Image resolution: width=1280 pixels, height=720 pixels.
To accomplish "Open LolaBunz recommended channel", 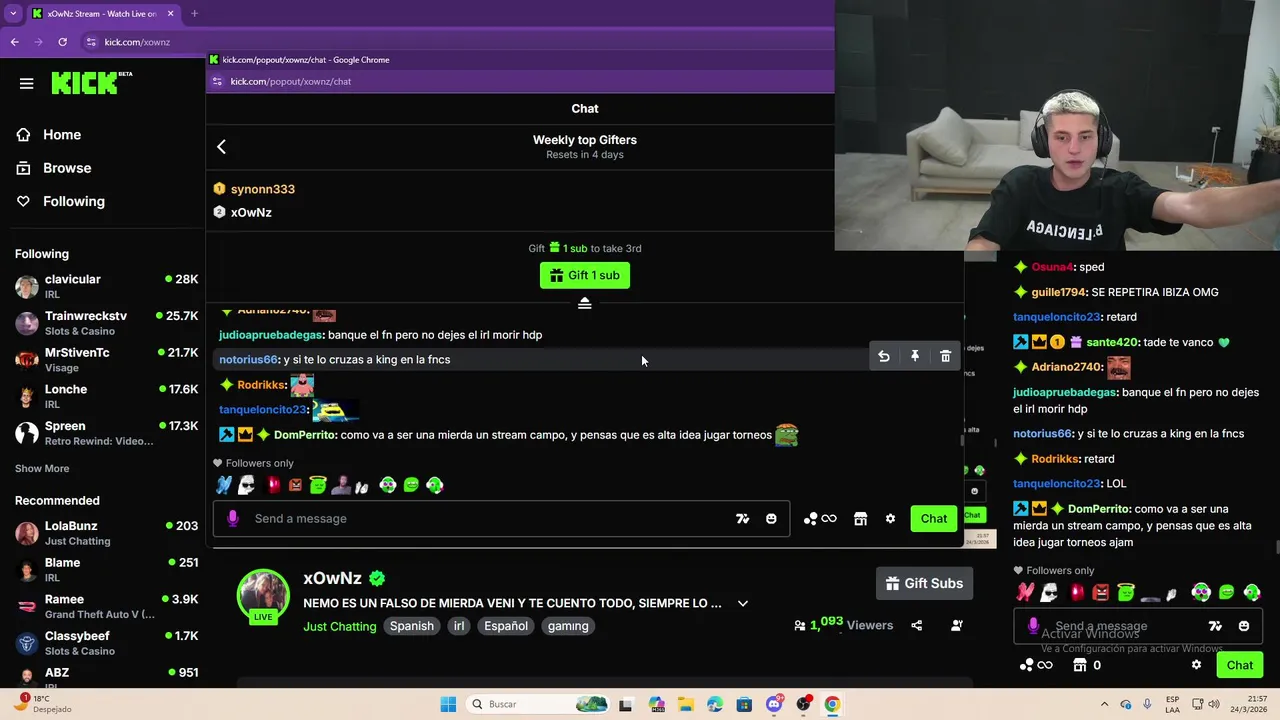I will 106,533.
